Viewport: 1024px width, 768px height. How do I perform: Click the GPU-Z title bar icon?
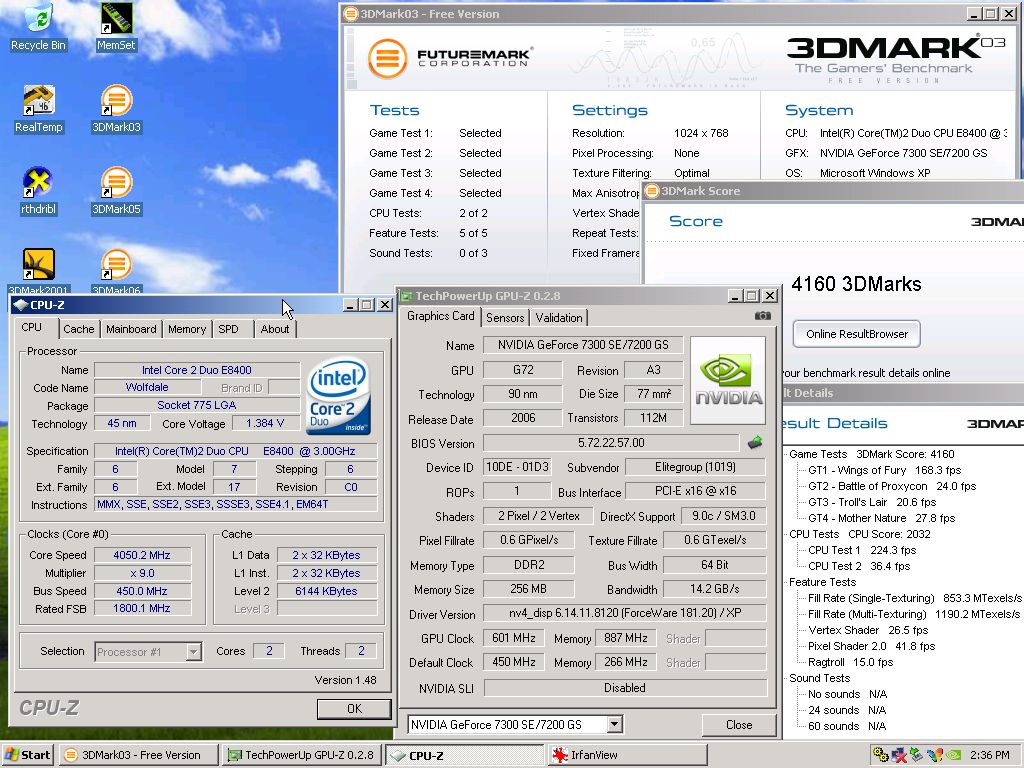click(x=406, y=296)
